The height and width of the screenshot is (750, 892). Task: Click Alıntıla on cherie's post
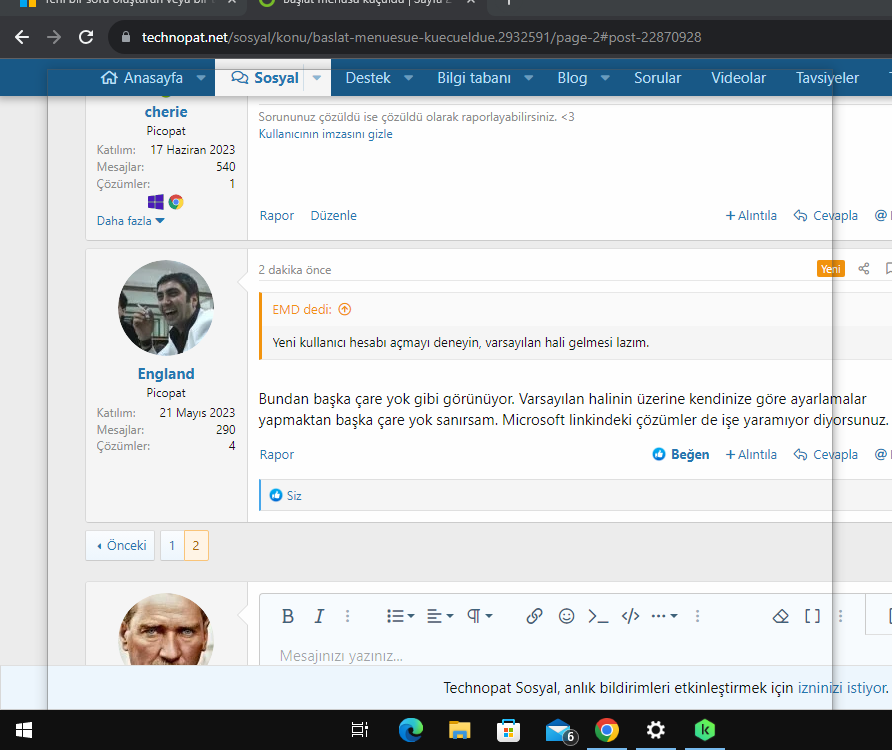click(751, 216)
